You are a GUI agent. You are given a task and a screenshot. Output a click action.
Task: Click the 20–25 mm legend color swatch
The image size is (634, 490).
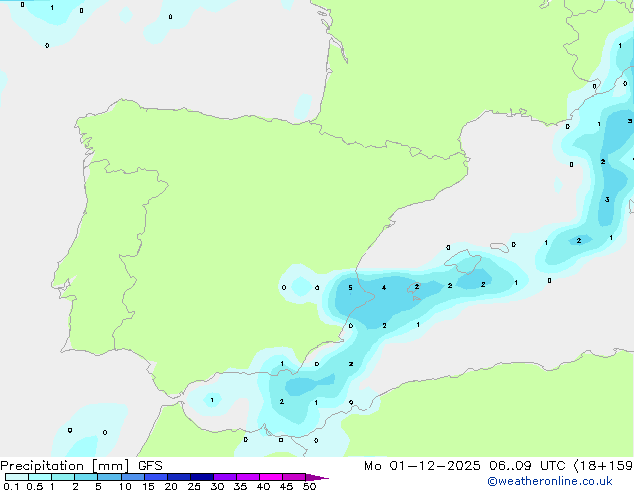pos(179,477)
